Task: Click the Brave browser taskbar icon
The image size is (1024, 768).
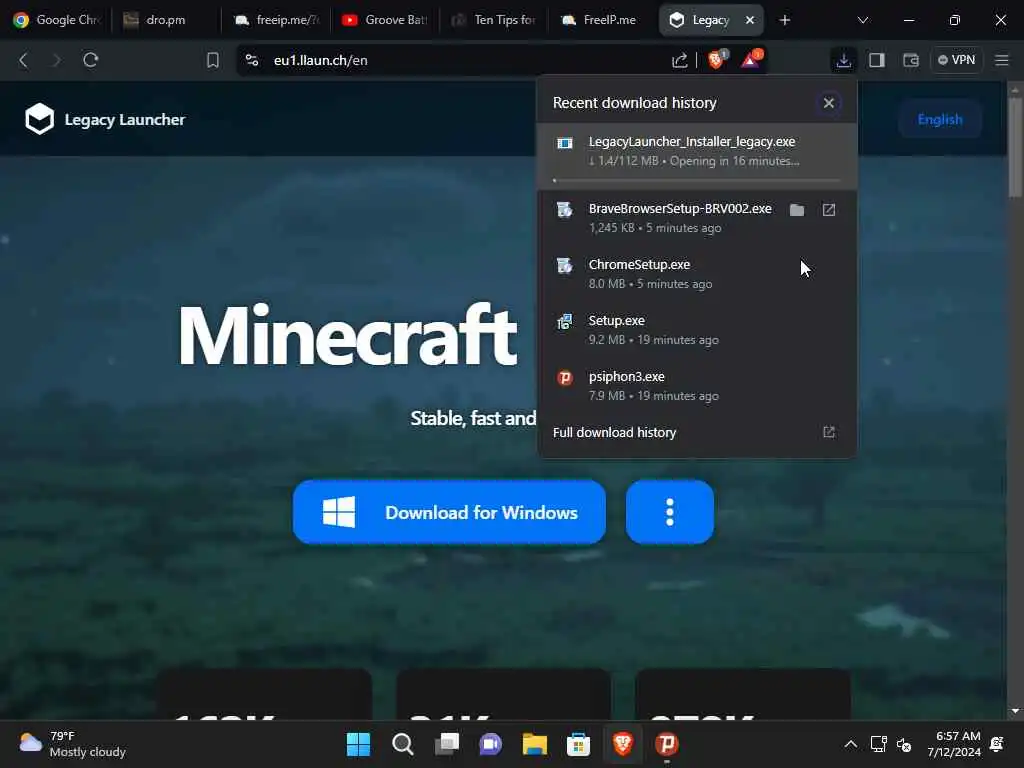Action: pyautogui.click(x=622, y=744)
